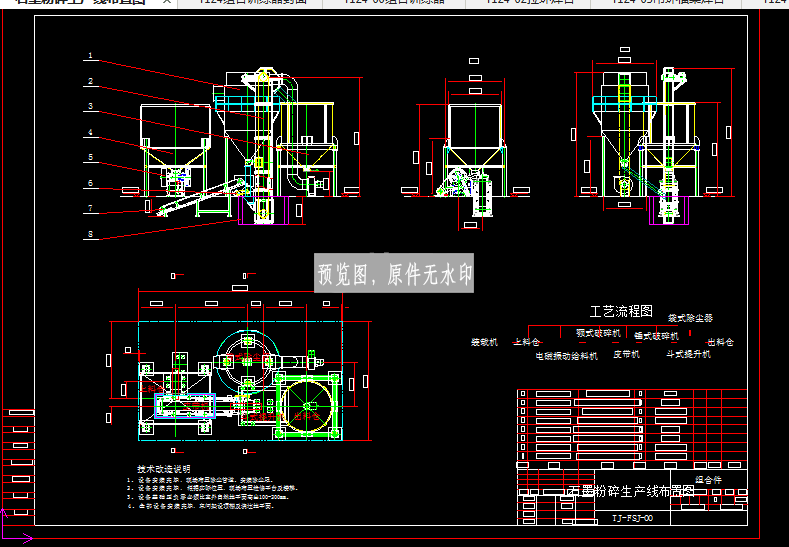
Task: Select drawing number TJ-FSJ-00
Action: coord(633,518)
